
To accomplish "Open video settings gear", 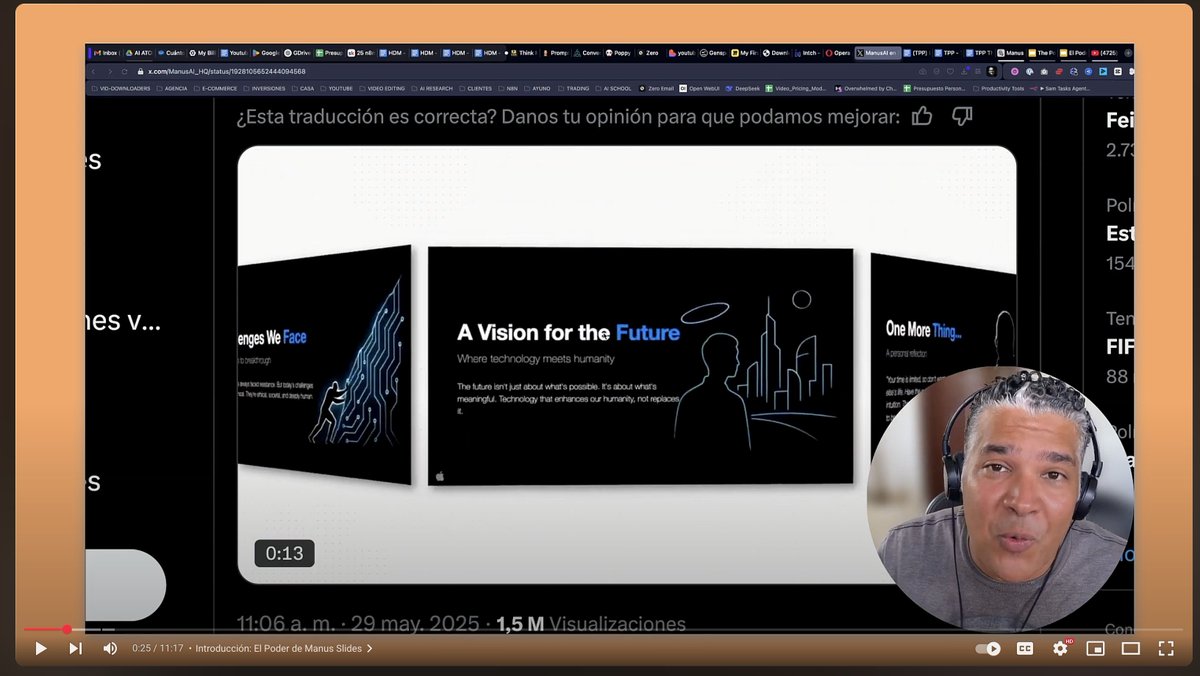I will pos(1060,648).
